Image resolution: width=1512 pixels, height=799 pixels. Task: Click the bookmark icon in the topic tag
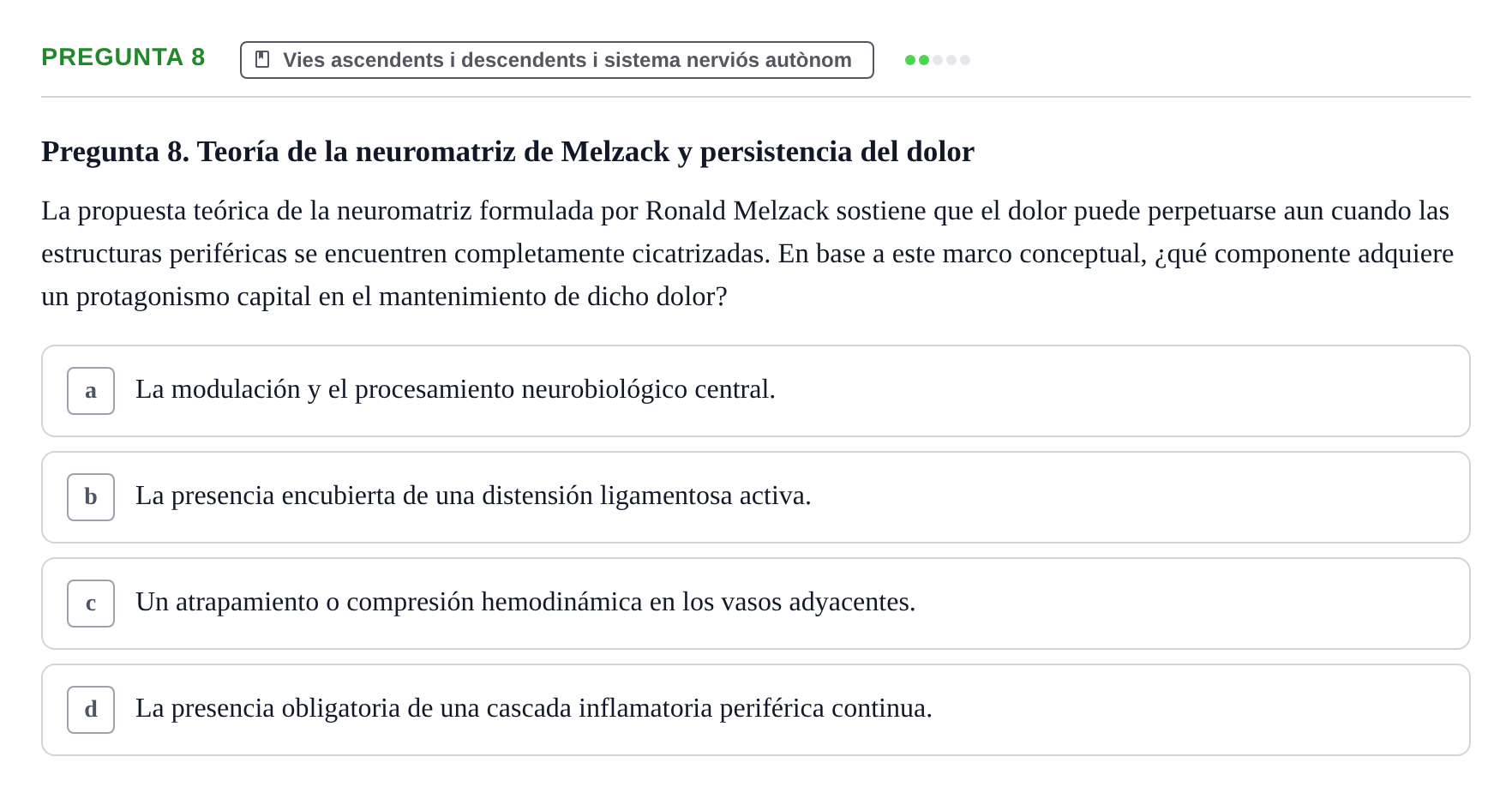pyautogui.click(x=262, y=60)
